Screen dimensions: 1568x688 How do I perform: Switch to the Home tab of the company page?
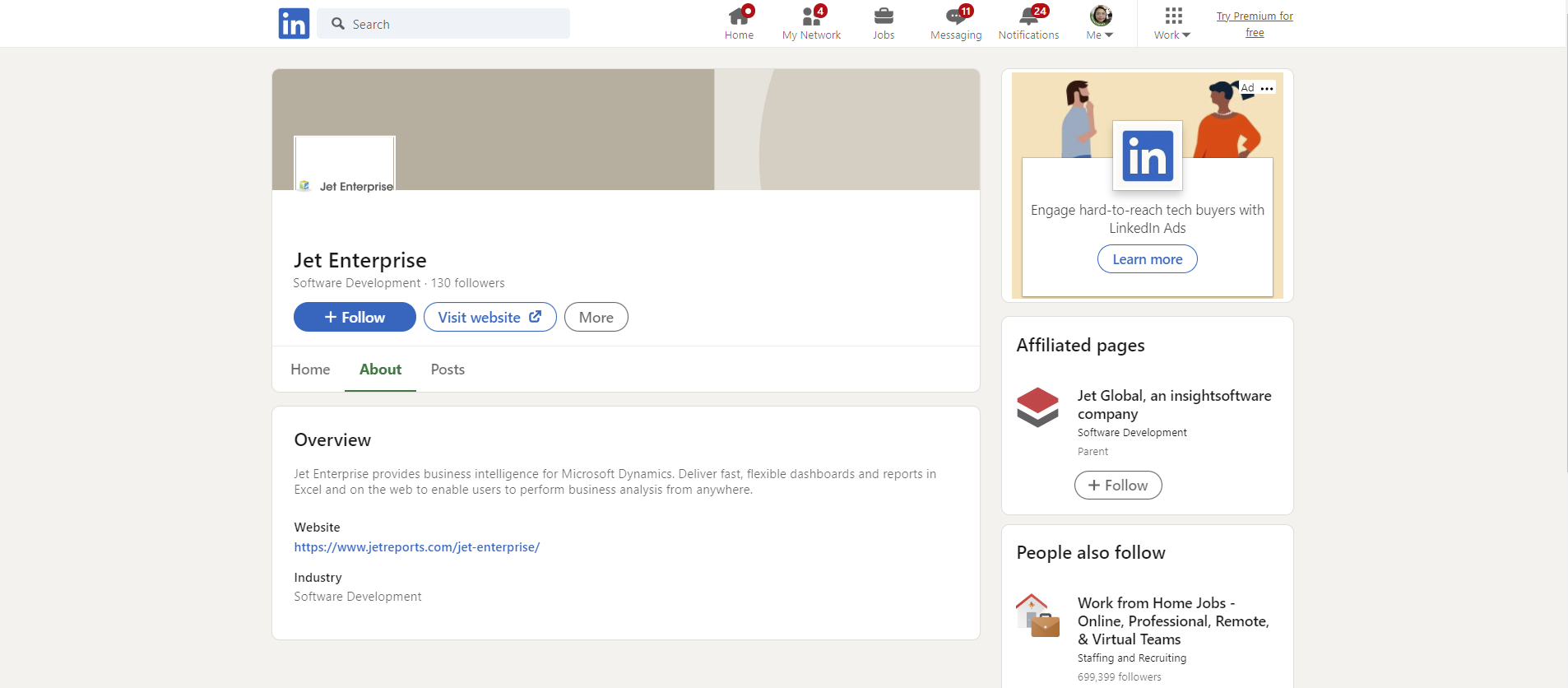[x=310, y=370]
